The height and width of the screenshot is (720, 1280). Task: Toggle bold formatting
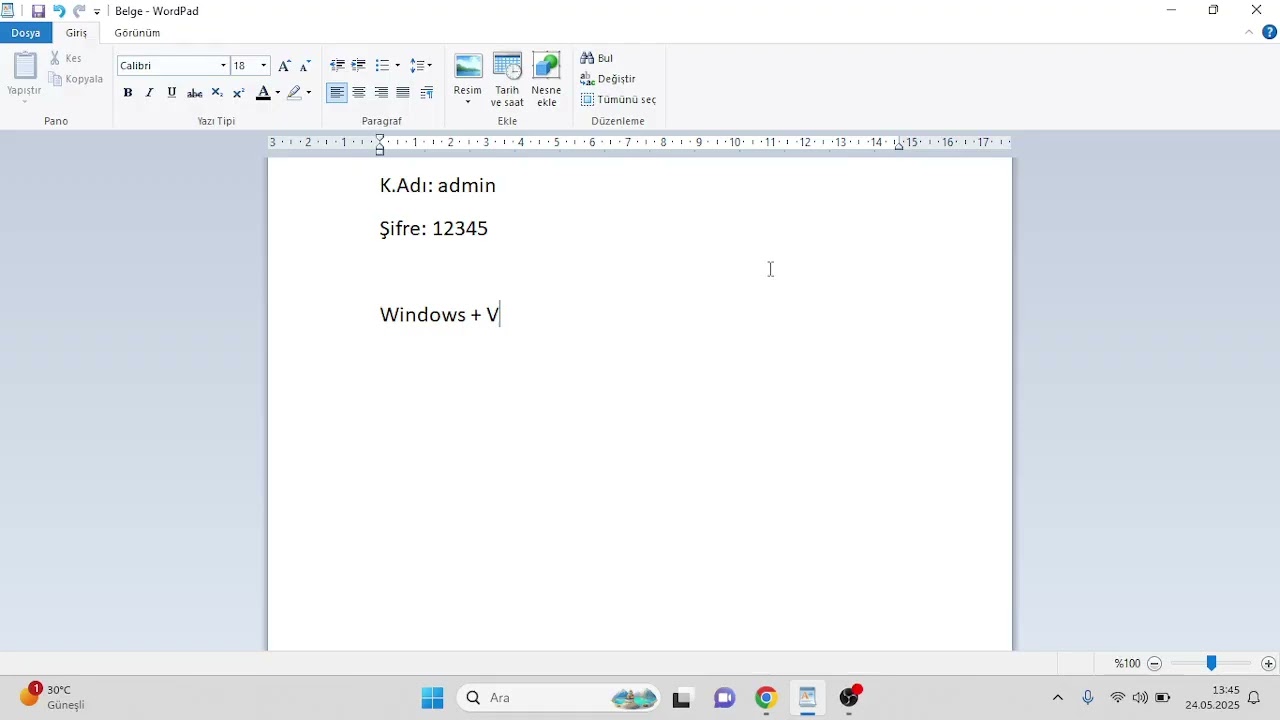[x=128, y=93]
